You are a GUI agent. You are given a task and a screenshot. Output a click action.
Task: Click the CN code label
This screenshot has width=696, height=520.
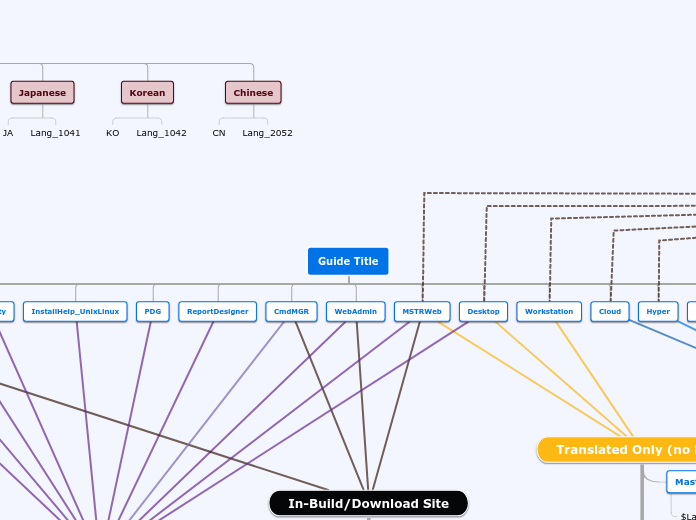coord(219,133)
